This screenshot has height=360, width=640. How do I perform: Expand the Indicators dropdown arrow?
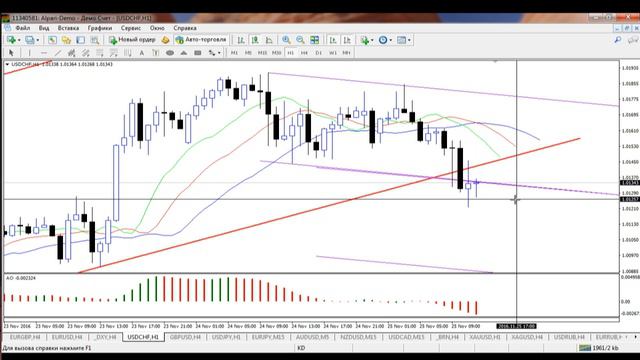tap(372, 40)
